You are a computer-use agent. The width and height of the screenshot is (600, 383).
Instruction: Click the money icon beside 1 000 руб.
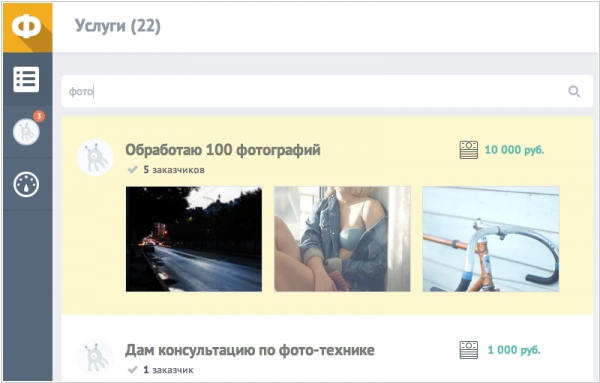(468, 350)
